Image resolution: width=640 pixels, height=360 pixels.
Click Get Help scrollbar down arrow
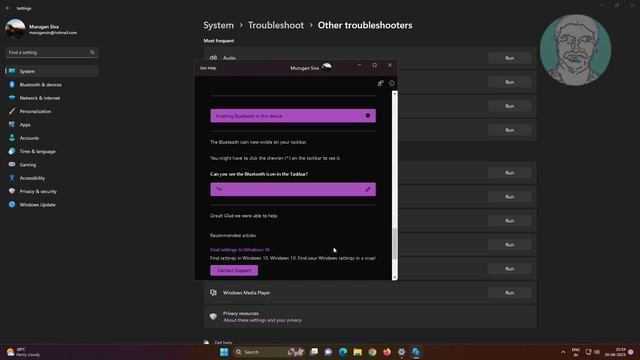tap(394, 278)
